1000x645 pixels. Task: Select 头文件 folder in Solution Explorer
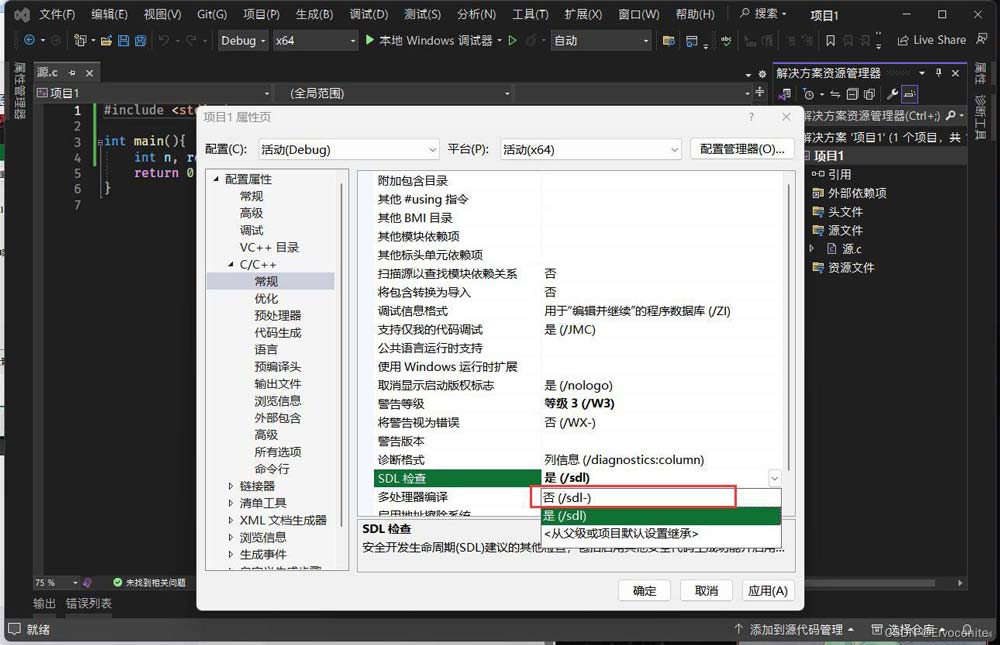(844, 212)
